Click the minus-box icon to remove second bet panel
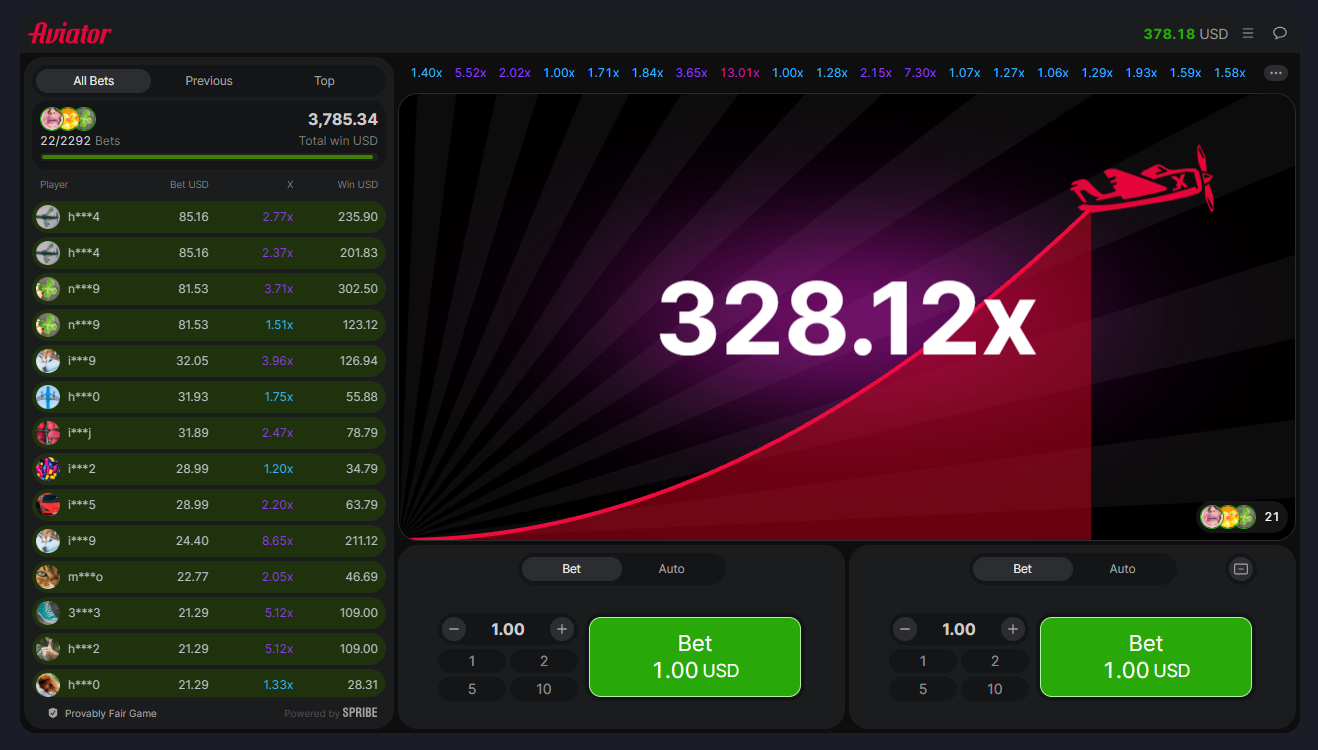Screen dimensions: 1318x750 point(1241,569)
